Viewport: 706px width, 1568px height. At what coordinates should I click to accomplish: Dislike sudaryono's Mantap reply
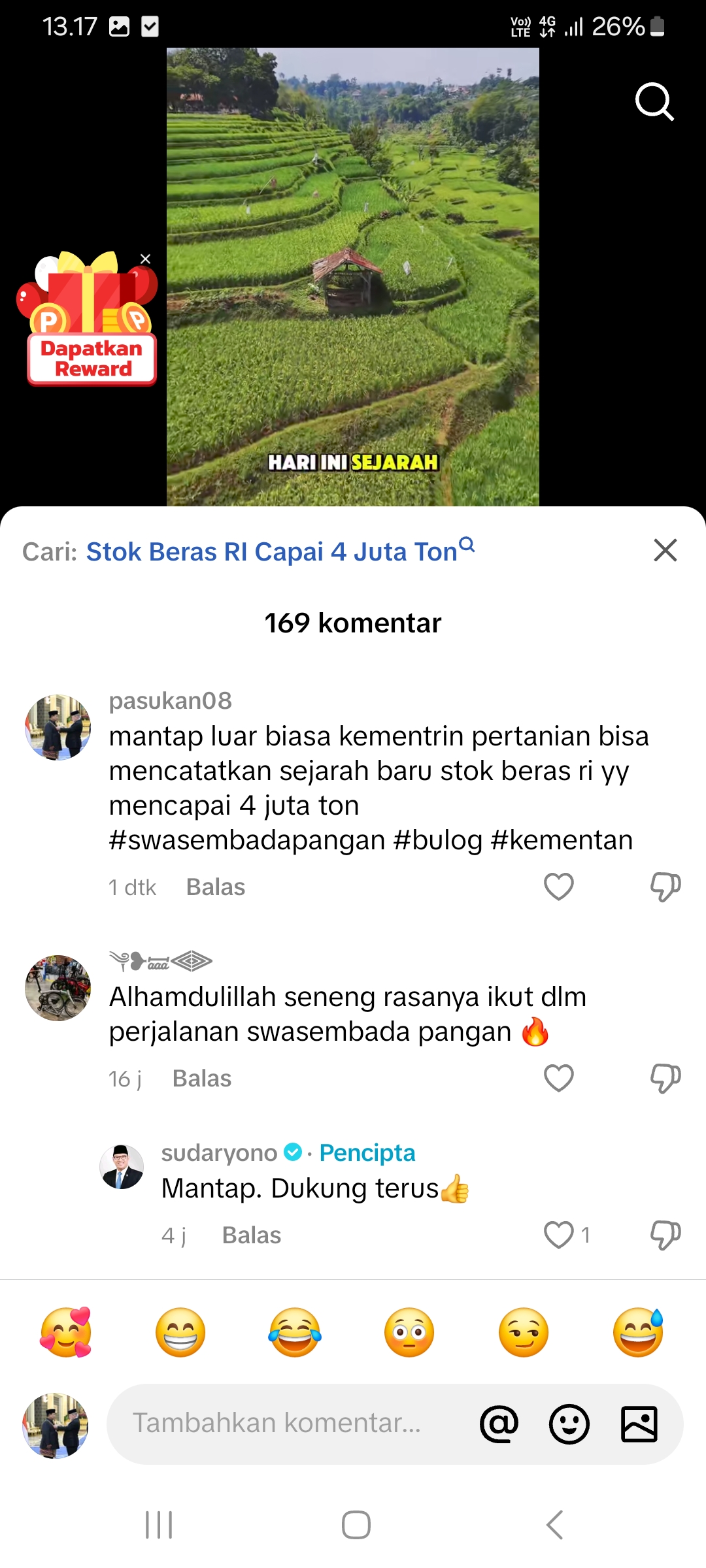665,1235
